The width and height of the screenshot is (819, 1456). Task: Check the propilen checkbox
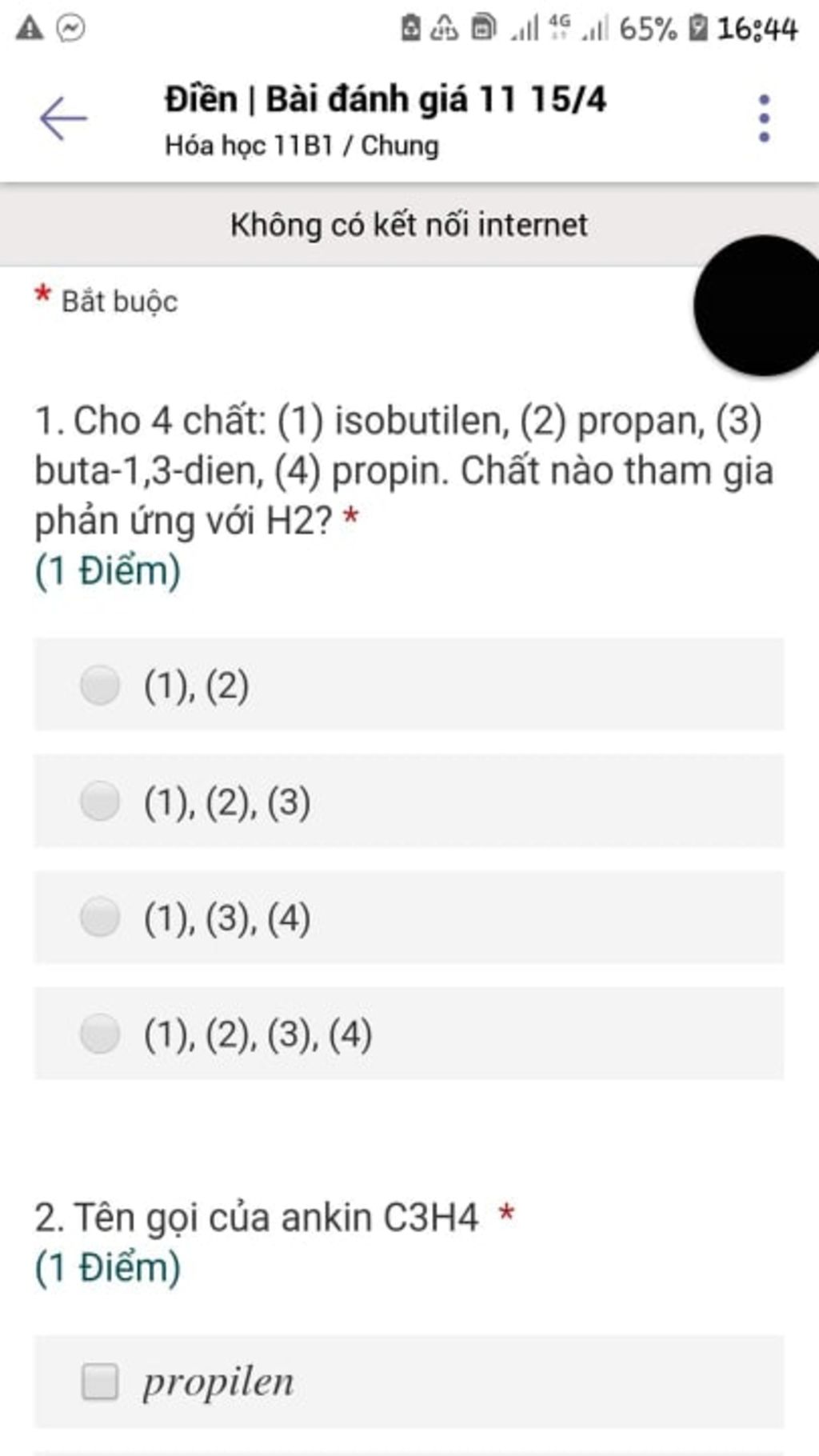pyautogui.click(x=100, y=1382)
